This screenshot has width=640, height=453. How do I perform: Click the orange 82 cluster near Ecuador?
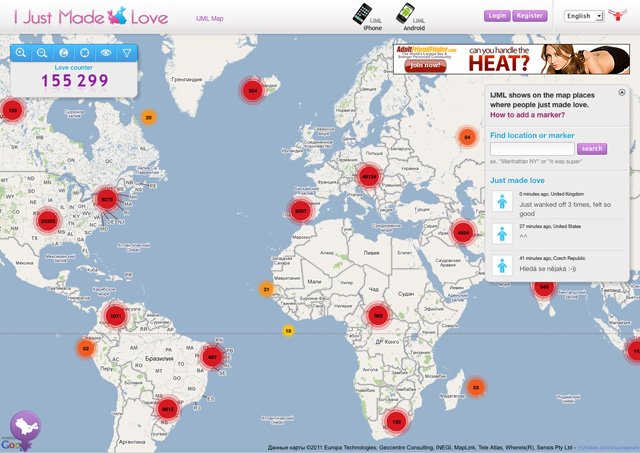click(85, 349)
